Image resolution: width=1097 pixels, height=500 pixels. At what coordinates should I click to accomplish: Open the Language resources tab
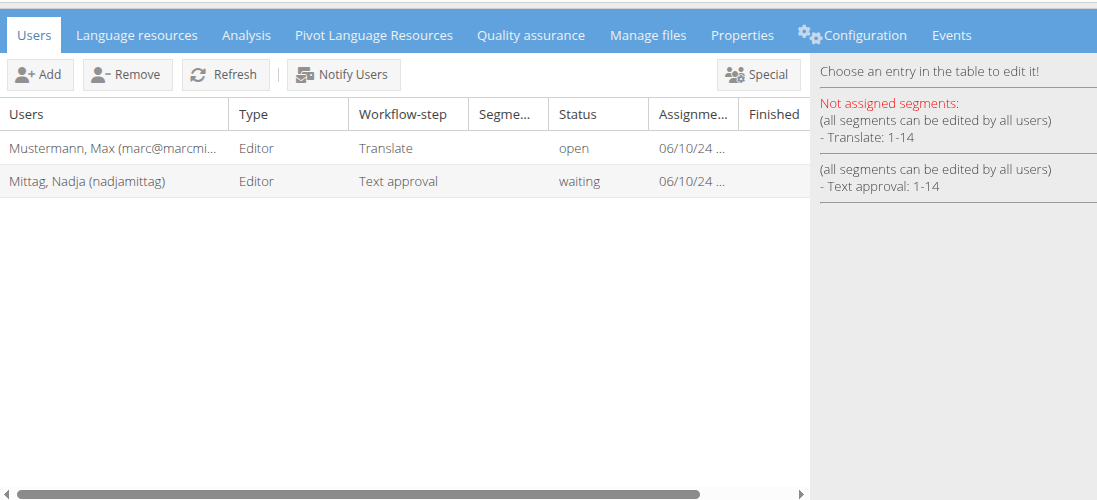pos(136,35)
